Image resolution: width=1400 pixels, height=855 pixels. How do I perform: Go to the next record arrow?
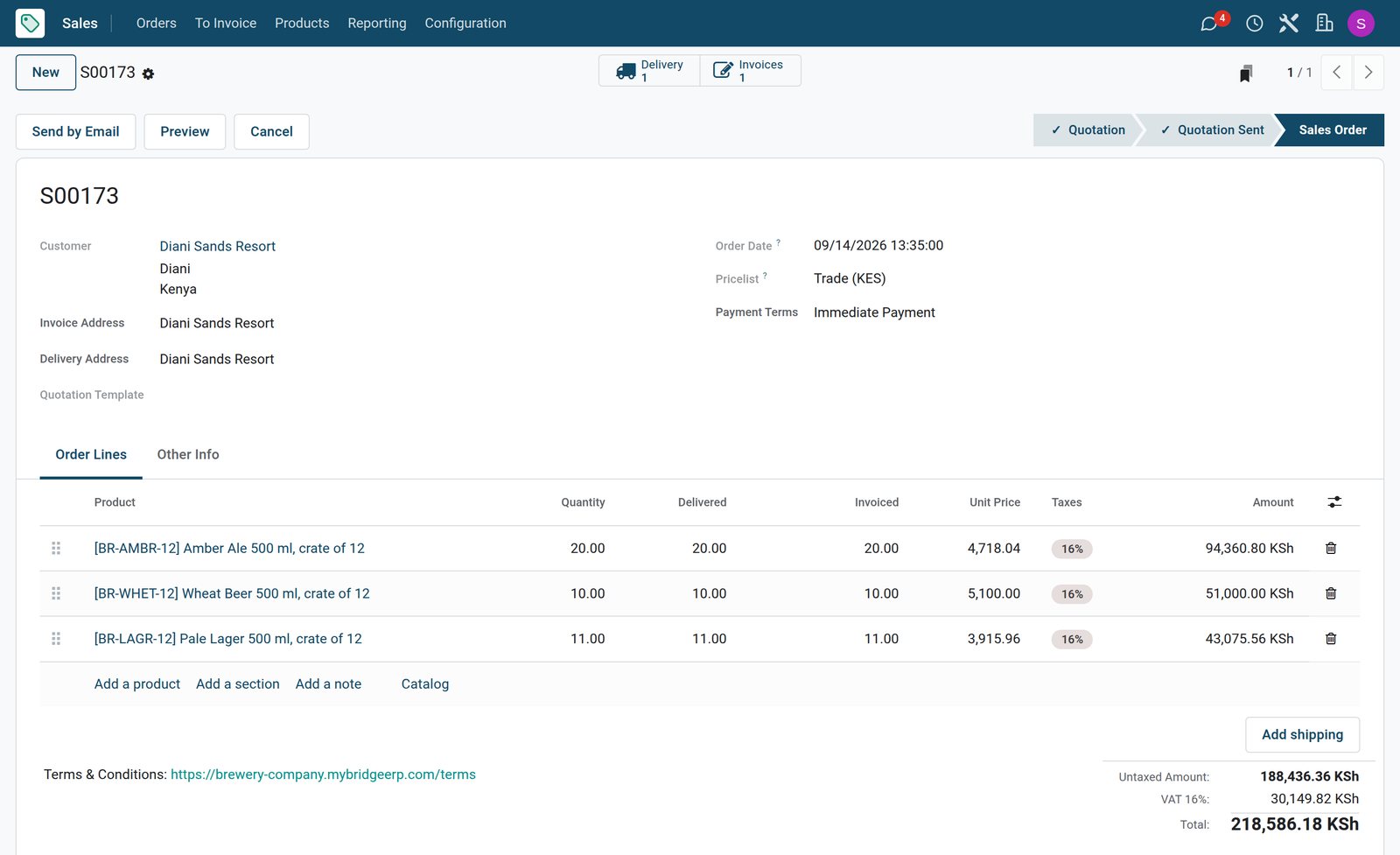(1368, 73)
